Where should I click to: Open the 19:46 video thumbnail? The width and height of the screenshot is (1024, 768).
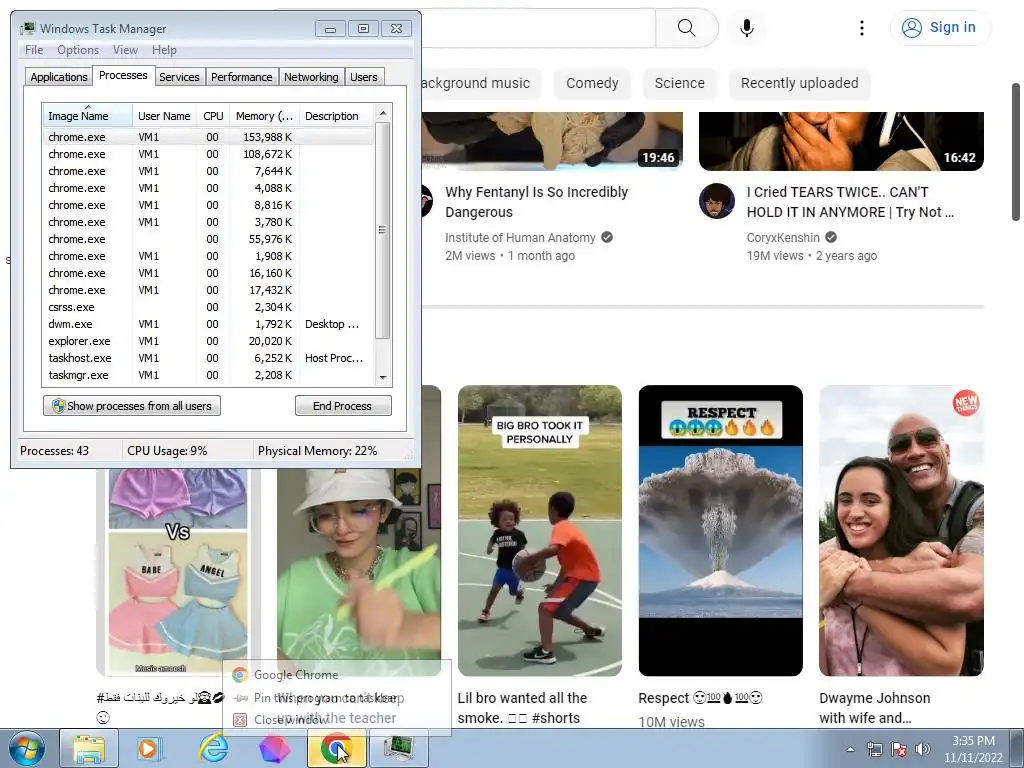coord(552,140)
